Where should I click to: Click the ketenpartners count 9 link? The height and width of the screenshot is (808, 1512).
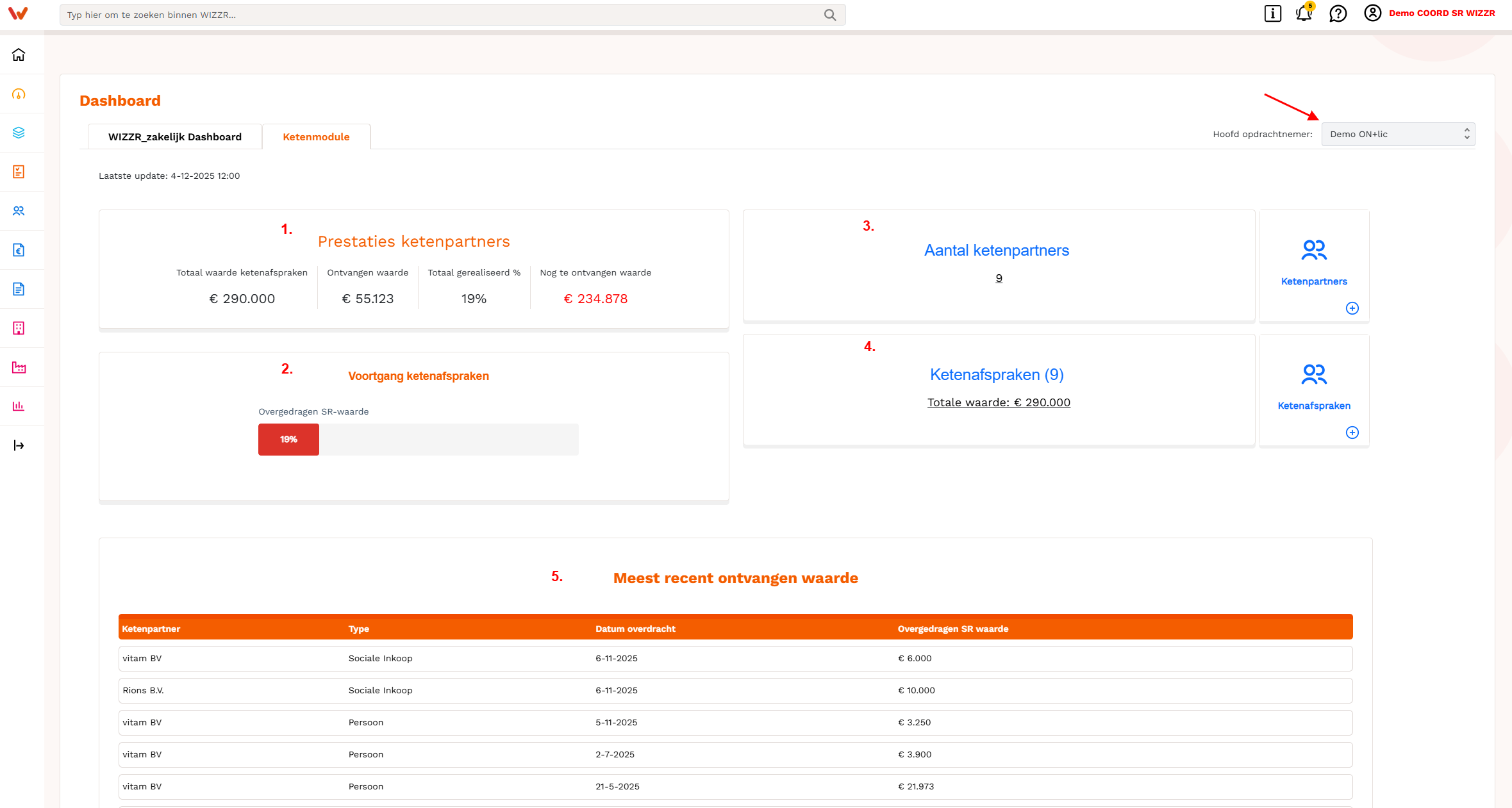point(999,278)
